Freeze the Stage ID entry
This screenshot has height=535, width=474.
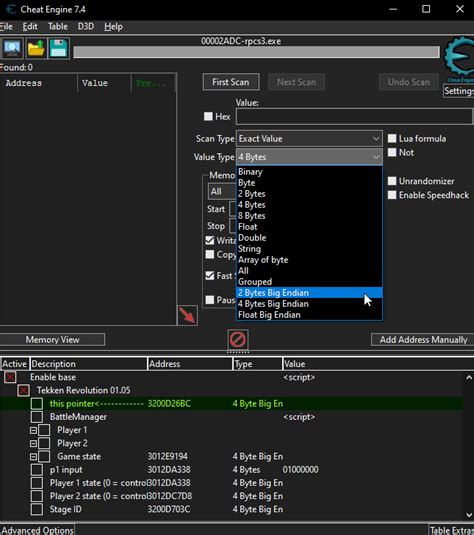tap(37, 509)
